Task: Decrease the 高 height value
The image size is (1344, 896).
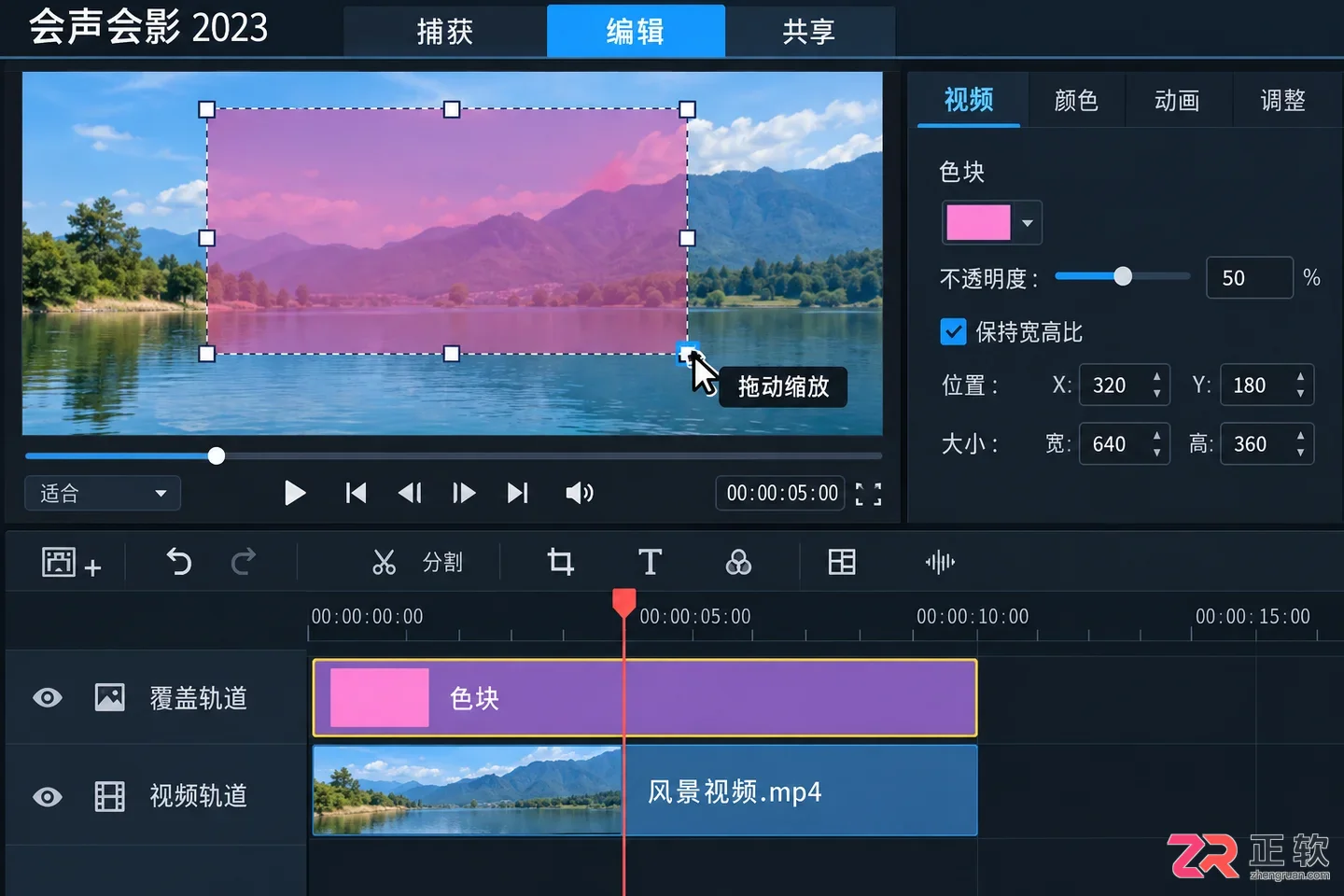Action: point(1300,453)
